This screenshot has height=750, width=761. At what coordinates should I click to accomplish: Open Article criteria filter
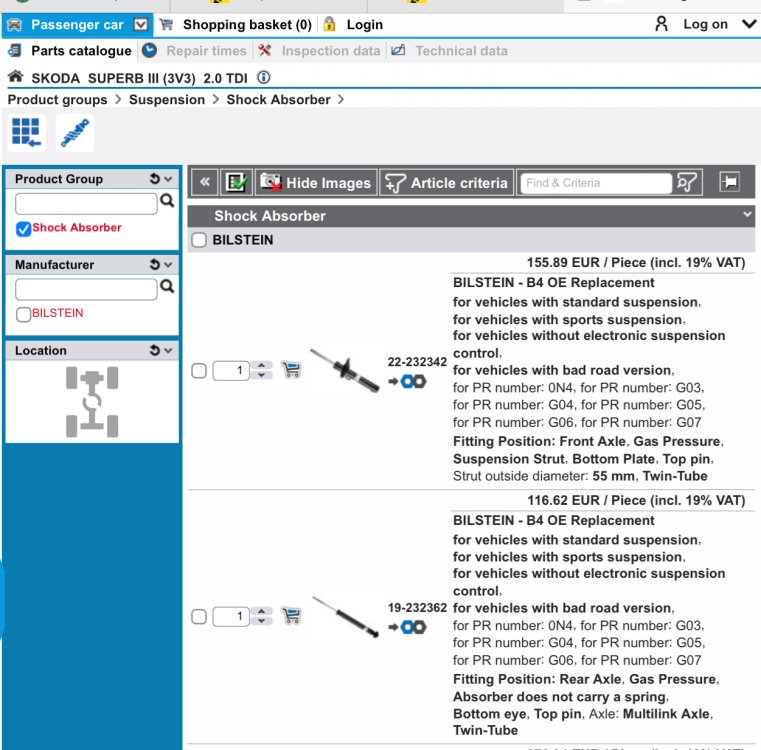point(447,183)
